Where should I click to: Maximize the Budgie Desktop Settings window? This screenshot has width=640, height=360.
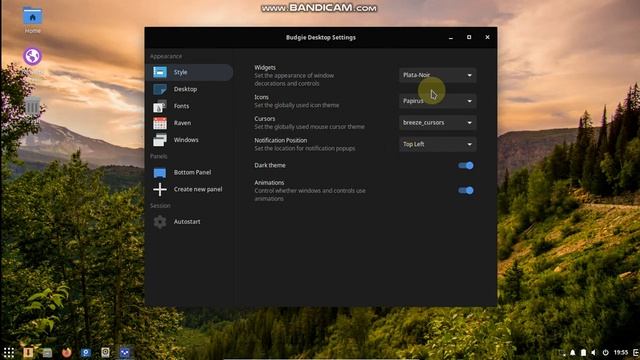coord(469,37)
